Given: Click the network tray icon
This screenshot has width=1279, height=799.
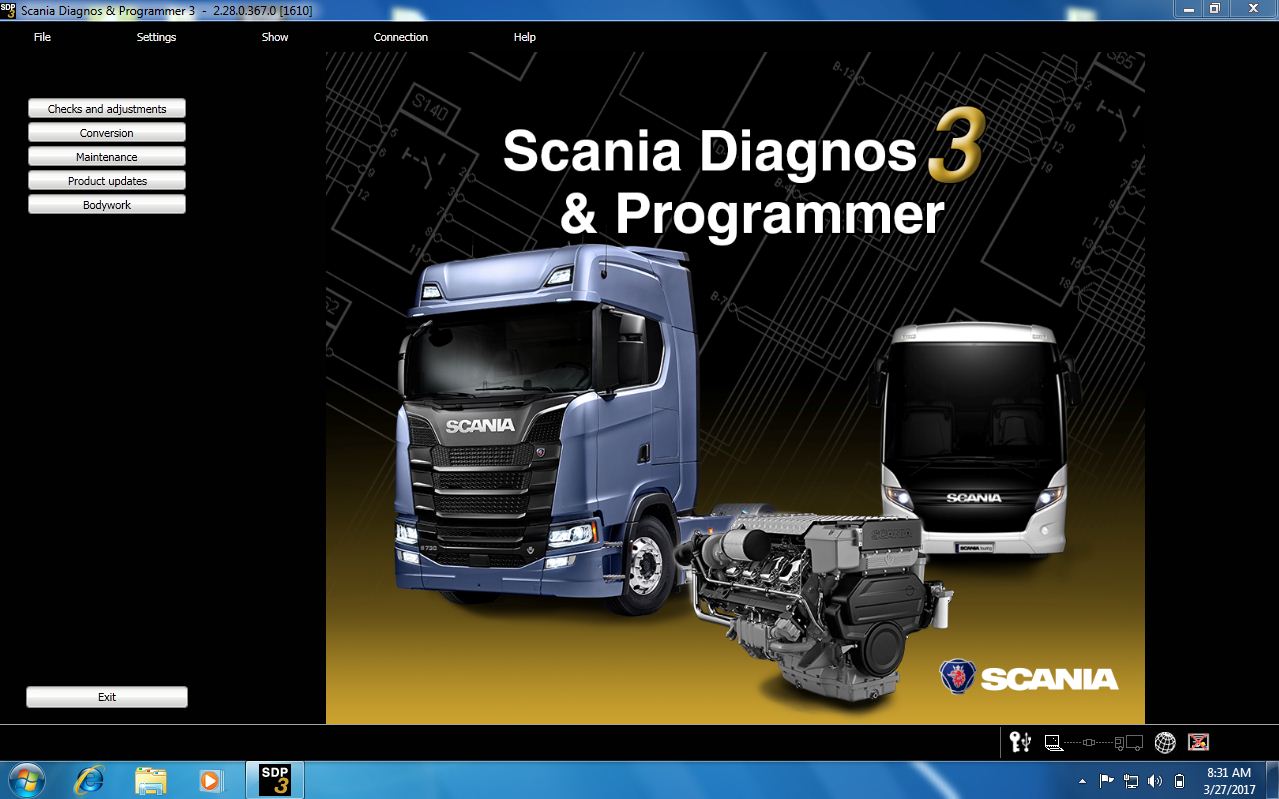Looking at the screenshot, I should tap(1131, 781).
